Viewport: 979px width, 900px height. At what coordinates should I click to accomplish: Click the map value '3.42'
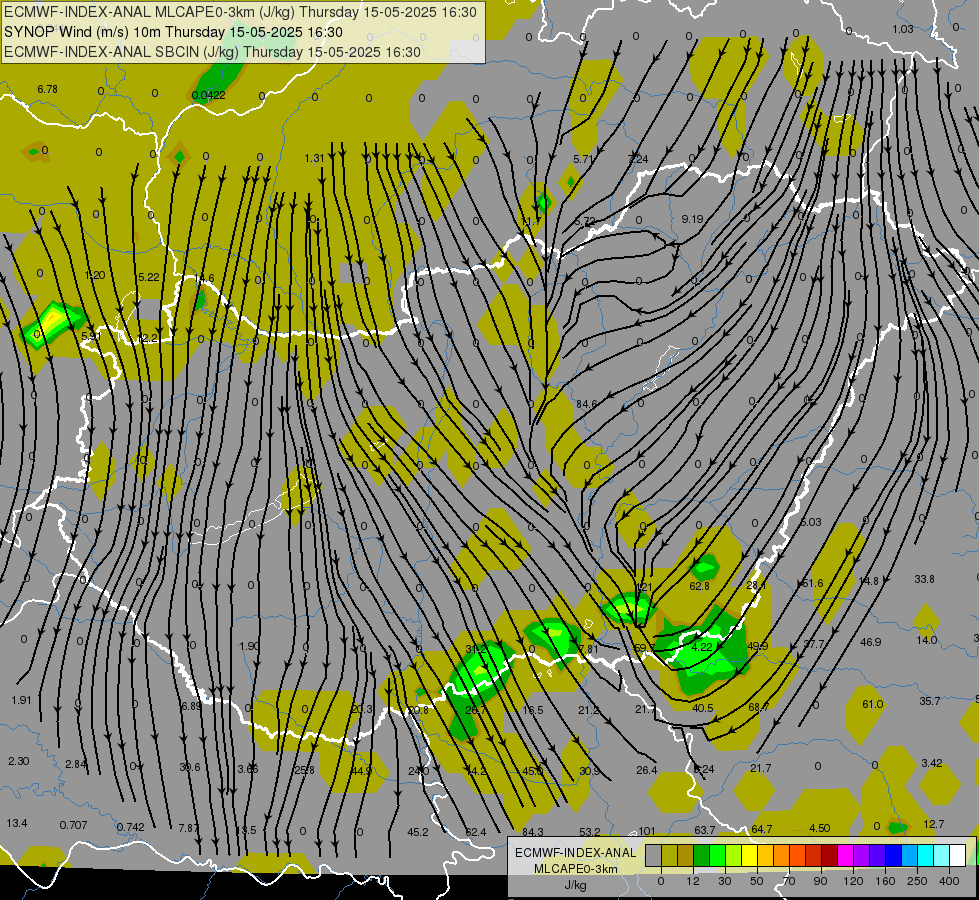tap(932, 763)
